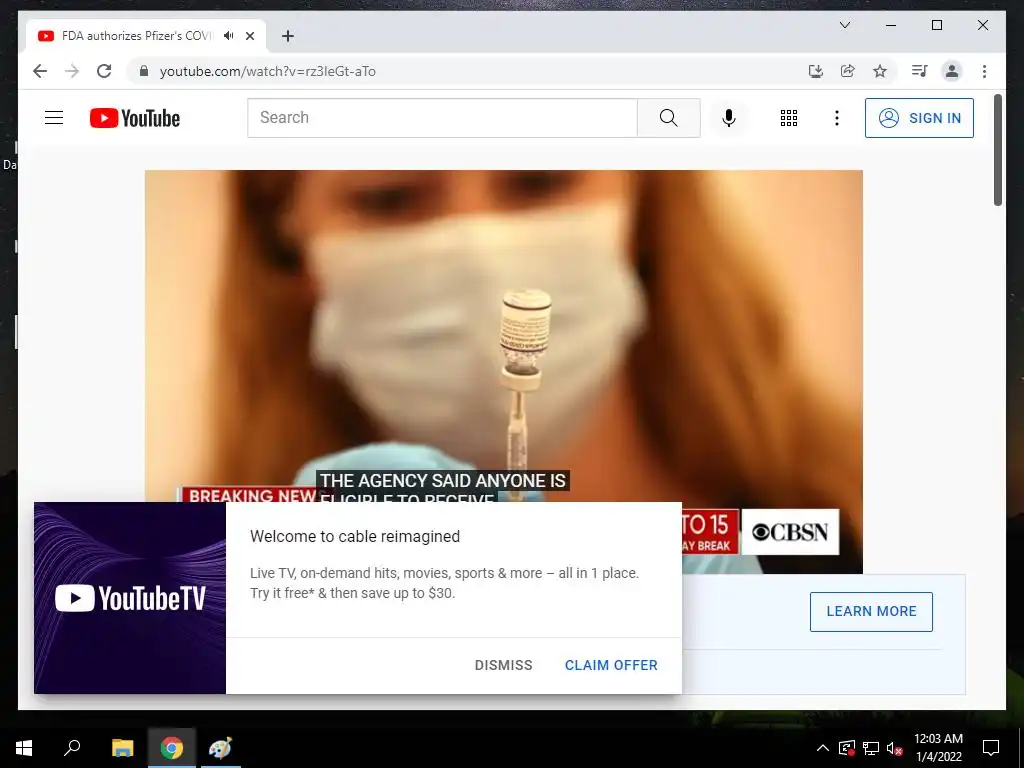Click the YouTubeTV promo banner image

pyautogui.click(x=130, y=598)
